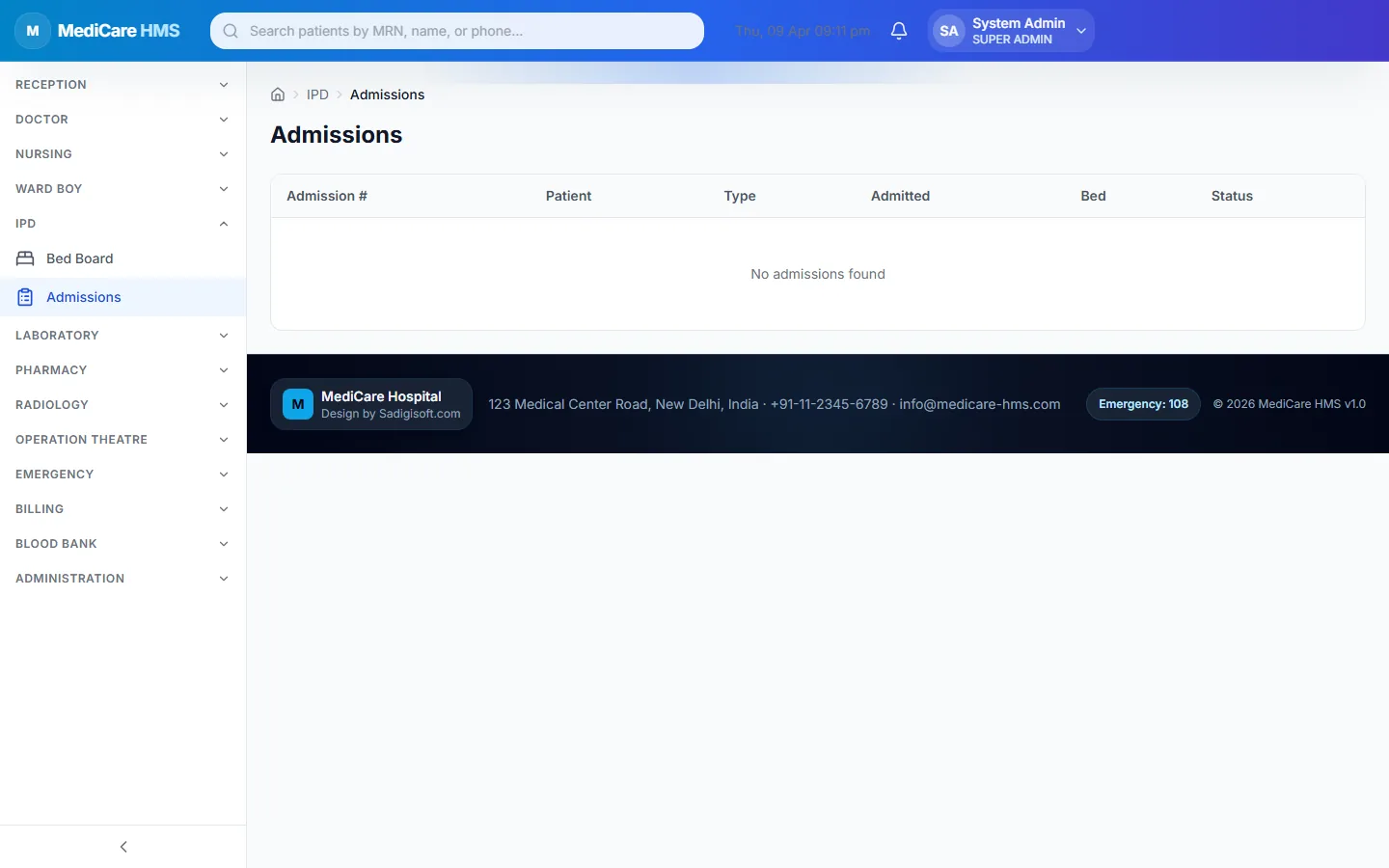Expand the Doctor section

(x=123, y=120)
